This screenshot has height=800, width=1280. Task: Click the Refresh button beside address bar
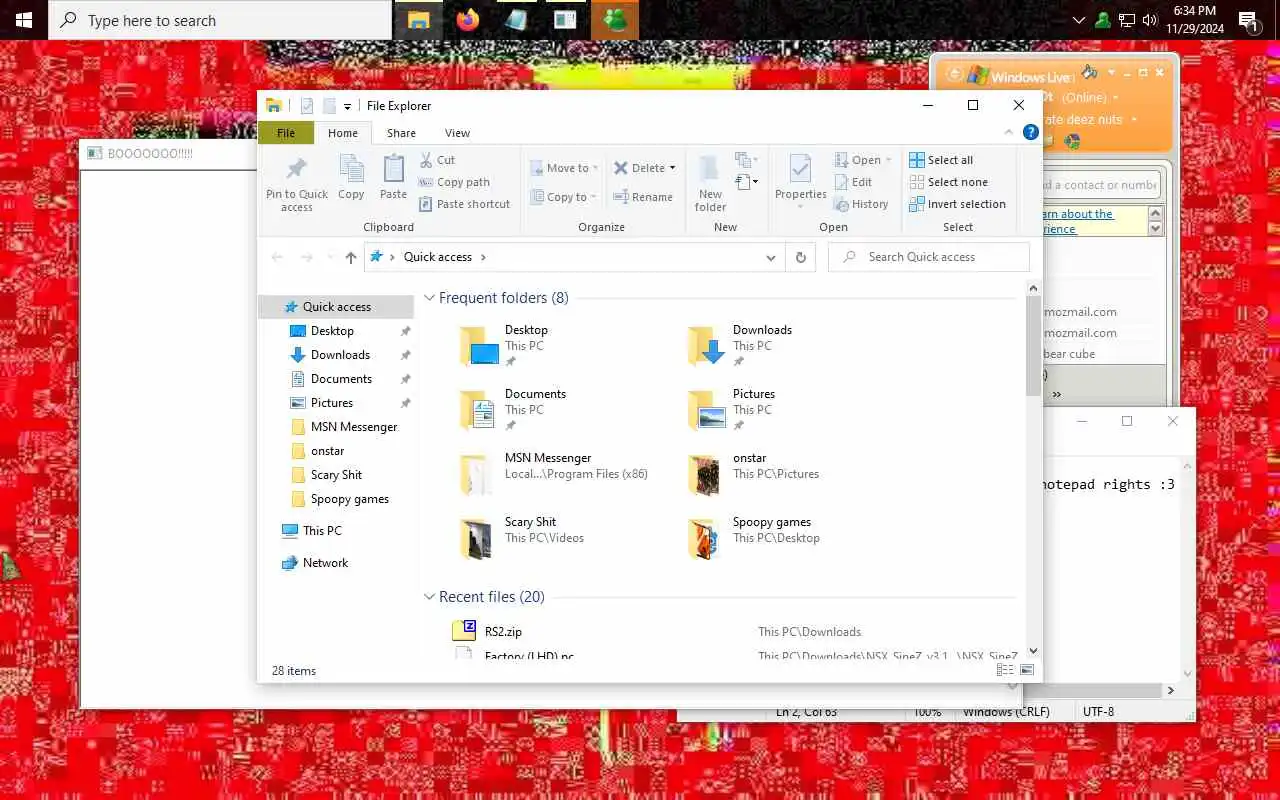tap(800, 257)
